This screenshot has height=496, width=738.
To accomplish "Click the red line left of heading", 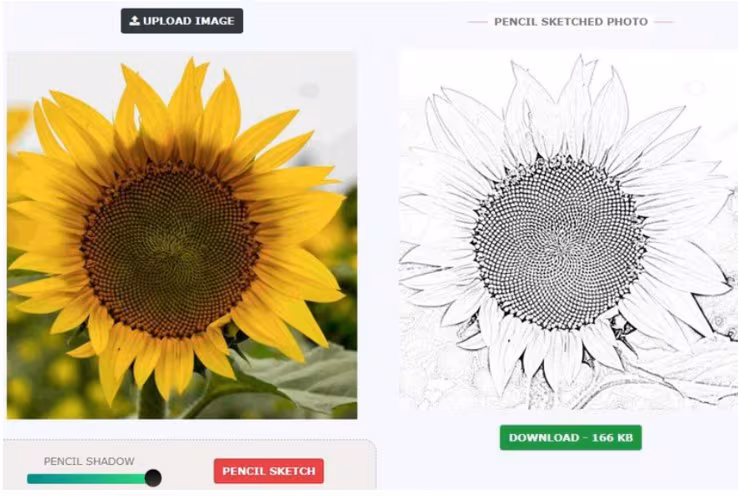I will click(478, 22).
